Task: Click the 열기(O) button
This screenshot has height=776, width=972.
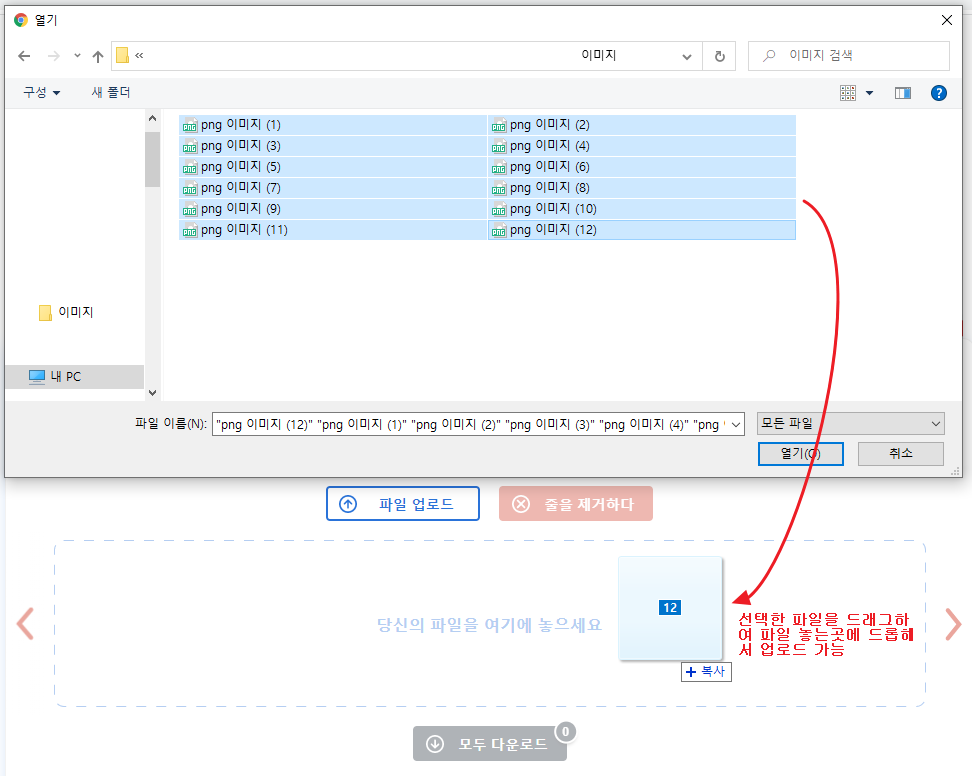Action: point(800,453)
